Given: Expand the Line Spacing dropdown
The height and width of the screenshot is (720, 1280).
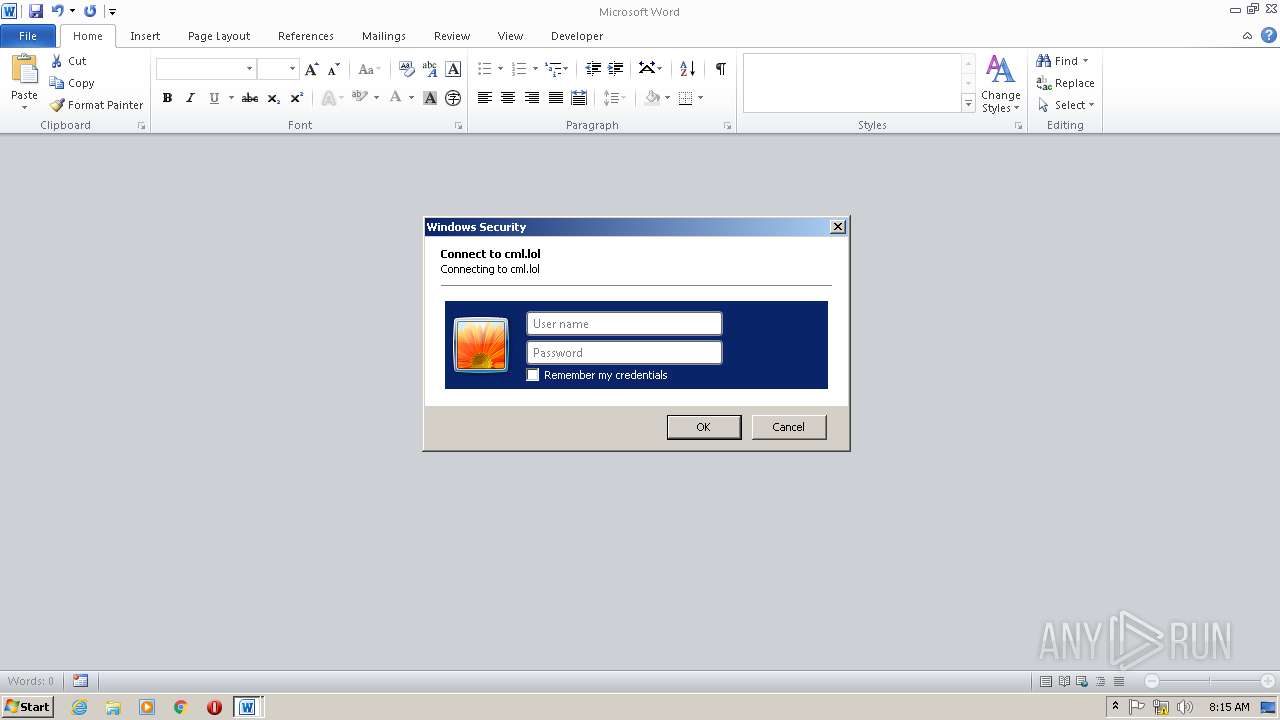Looking at the screenshot, I should point(614,98).
